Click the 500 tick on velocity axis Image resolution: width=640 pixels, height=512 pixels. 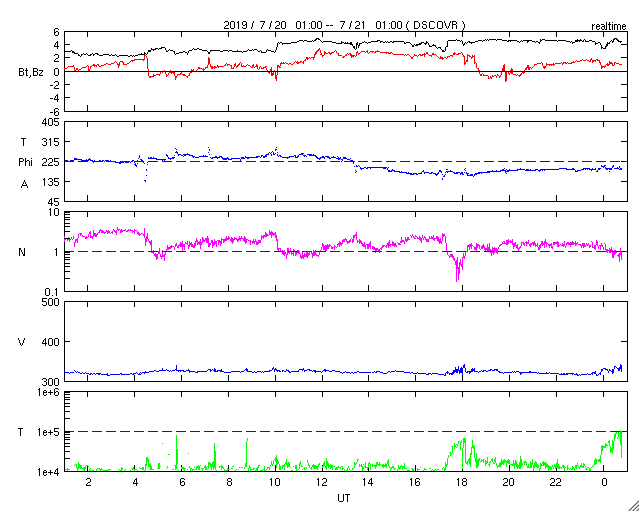click(x=49, y=302)
